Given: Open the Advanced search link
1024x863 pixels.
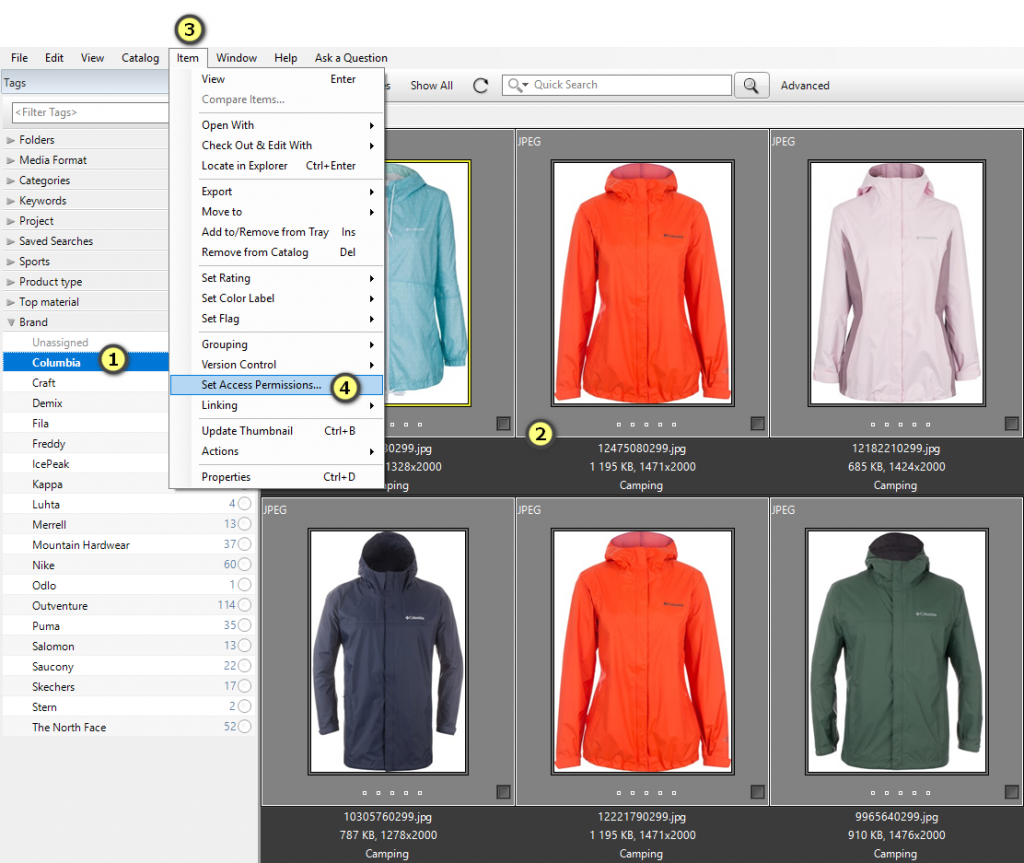Looking at the screenshot, I should coord(805,86).
